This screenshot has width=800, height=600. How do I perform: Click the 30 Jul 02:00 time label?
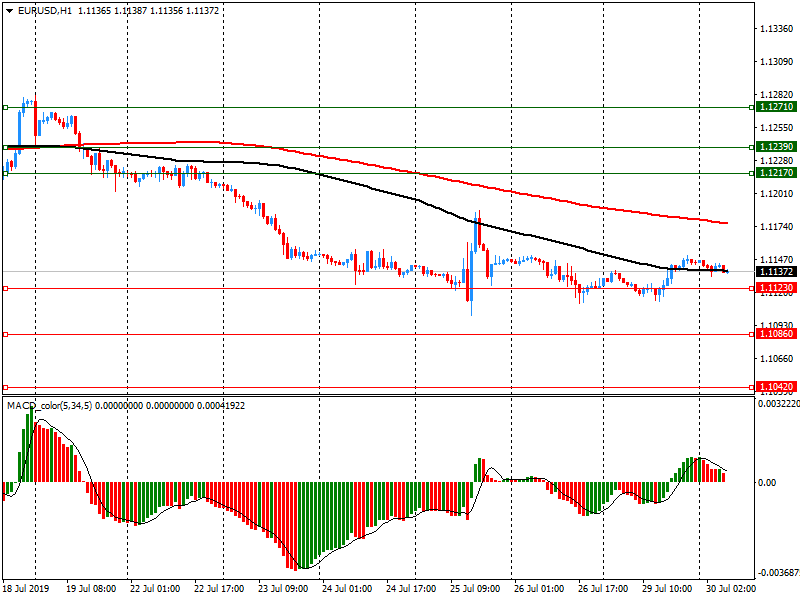pos(731,589)
